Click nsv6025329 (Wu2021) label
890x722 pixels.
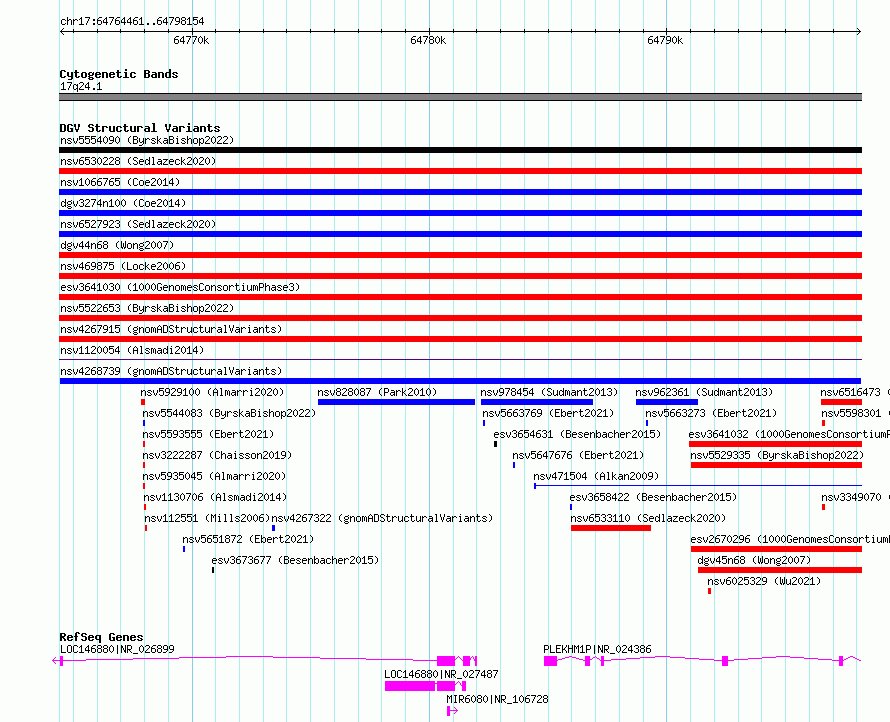764,581
